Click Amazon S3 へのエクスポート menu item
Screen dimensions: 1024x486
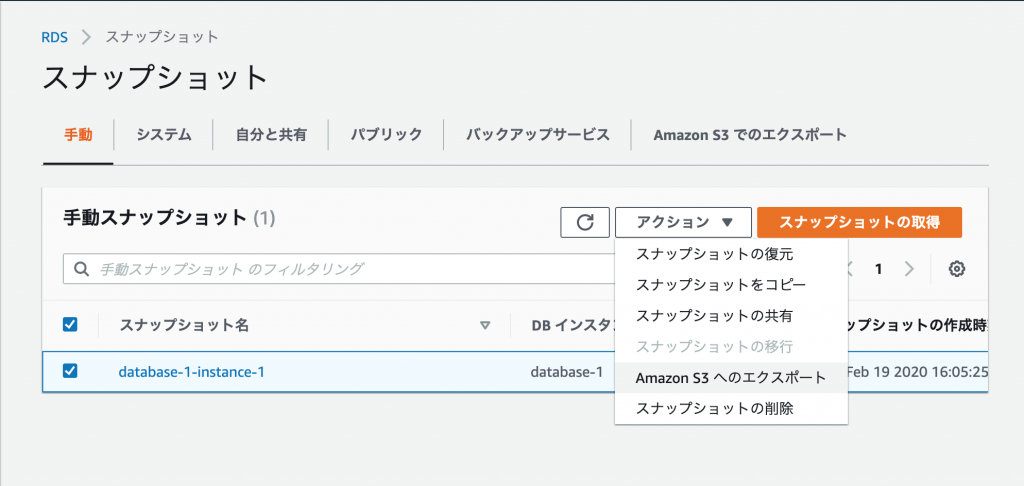click(731, 377)
